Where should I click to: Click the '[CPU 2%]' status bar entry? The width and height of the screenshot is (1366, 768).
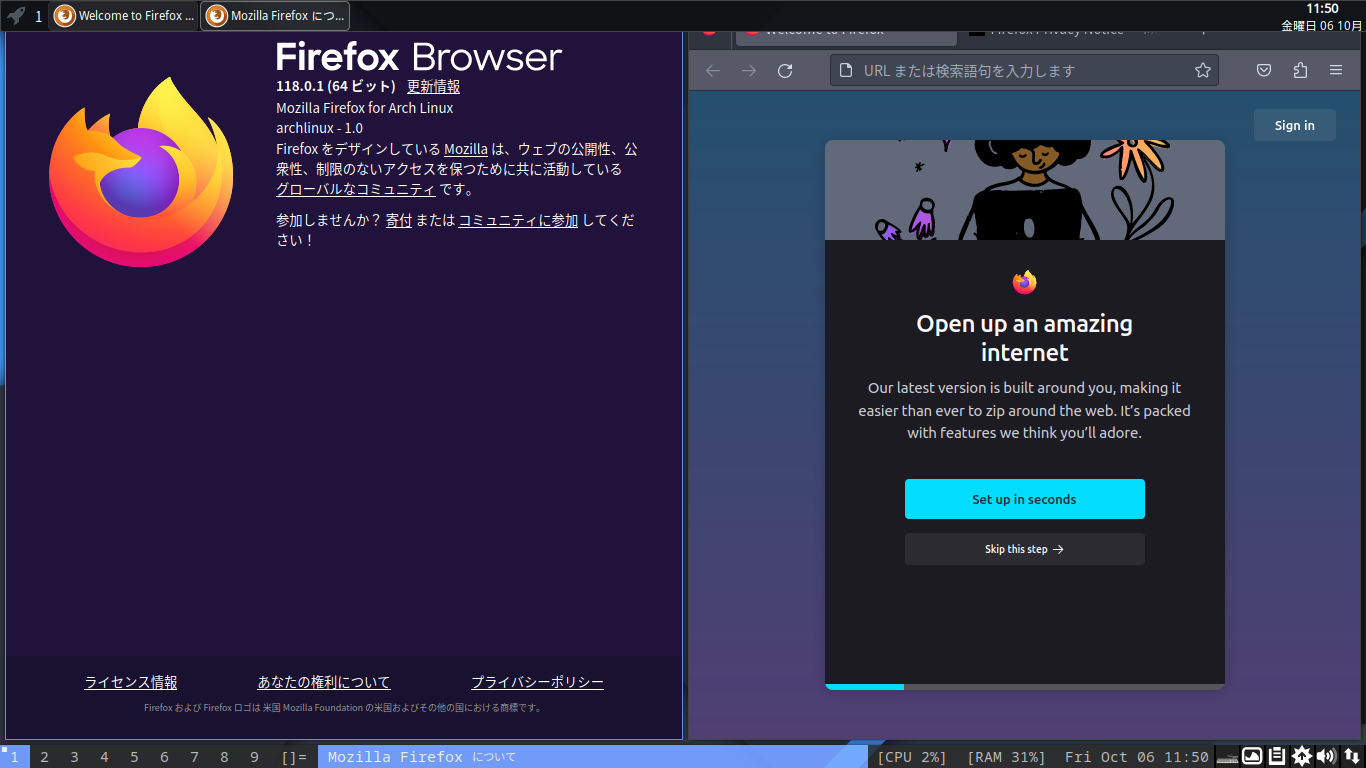(911, 757)
